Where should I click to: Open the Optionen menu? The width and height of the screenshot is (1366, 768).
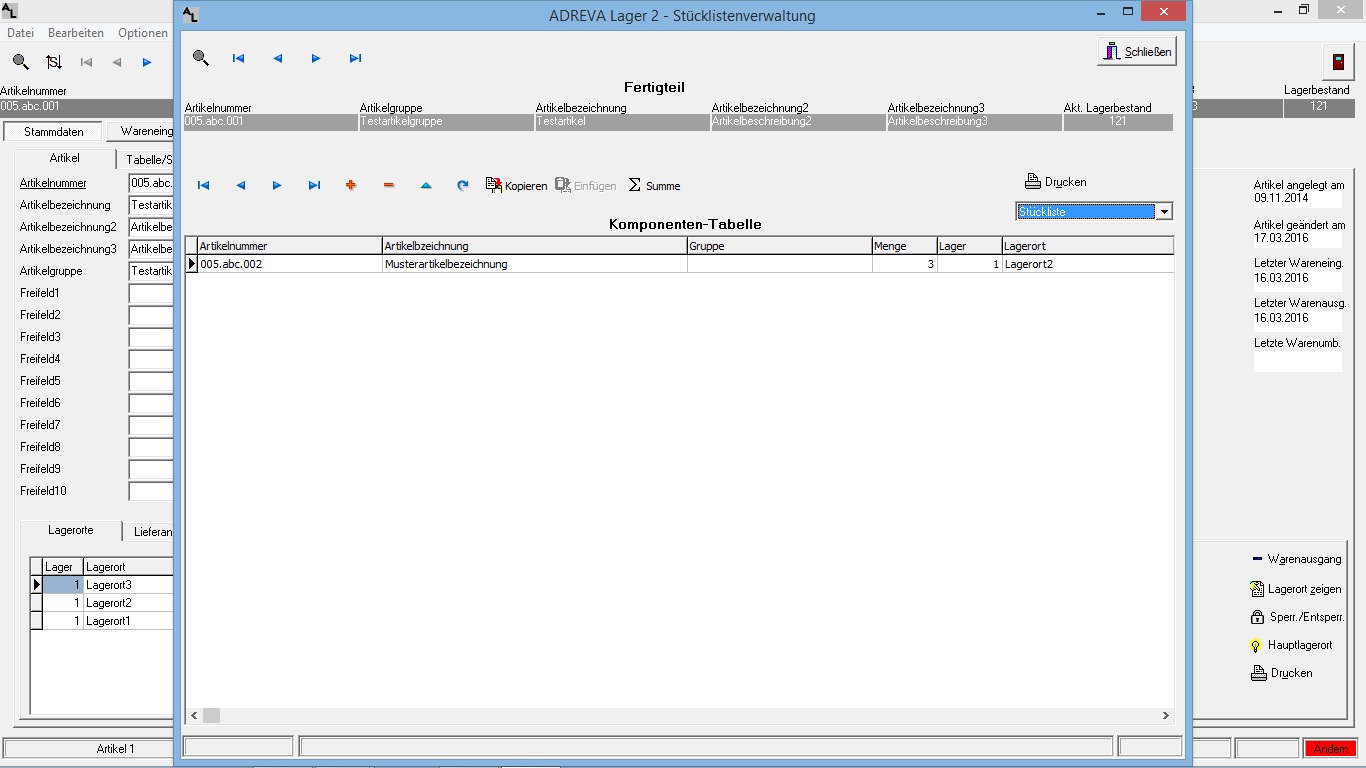(143, 33)
